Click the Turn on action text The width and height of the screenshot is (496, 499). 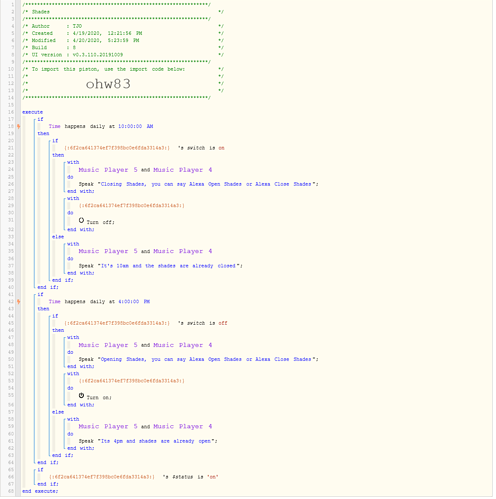click(x=99, y=398)
